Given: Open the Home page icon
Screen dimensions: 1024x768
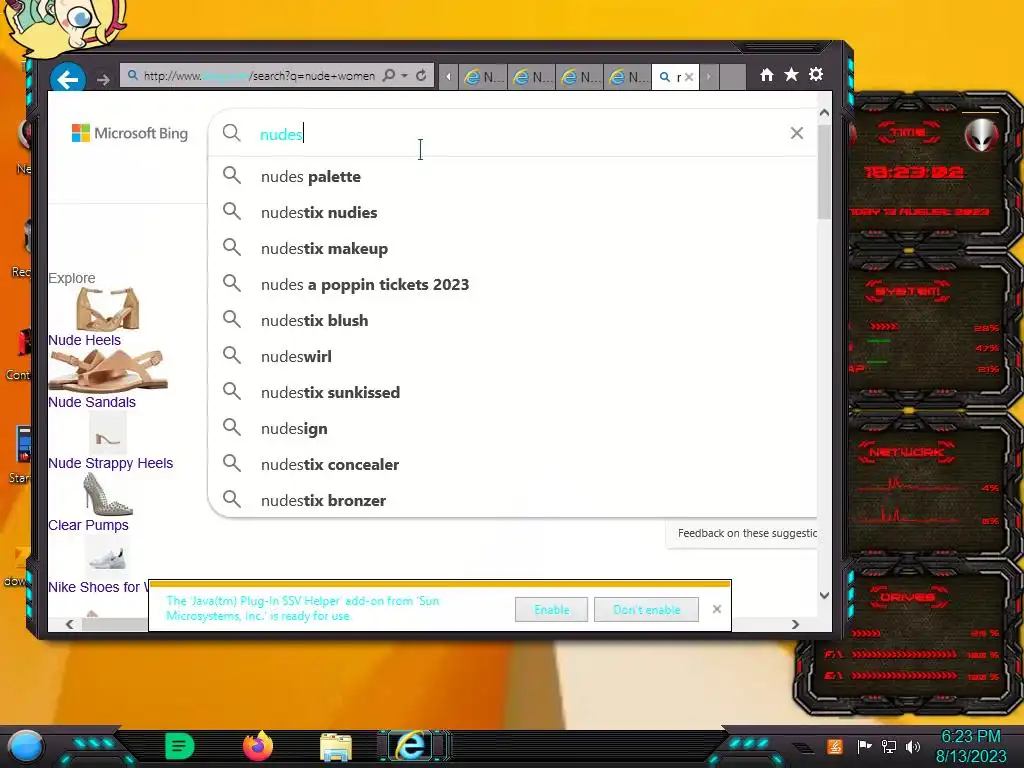Looking at the screenshot, I should point(767,75).
